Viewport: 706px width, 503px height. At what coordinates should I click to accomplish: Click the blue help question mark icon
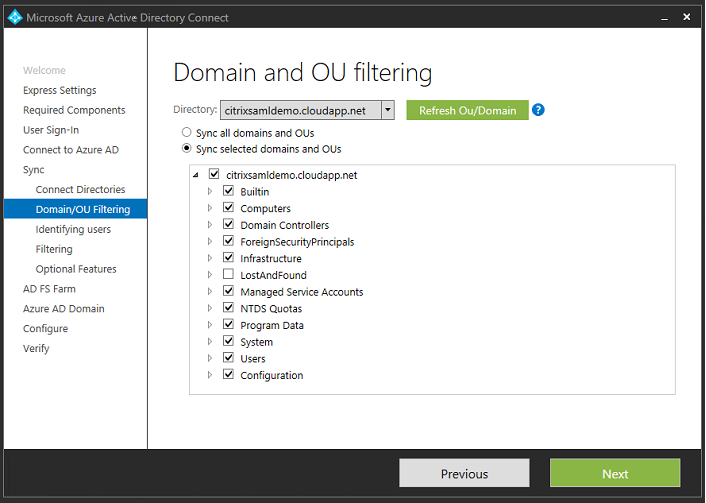click(538, 110)
